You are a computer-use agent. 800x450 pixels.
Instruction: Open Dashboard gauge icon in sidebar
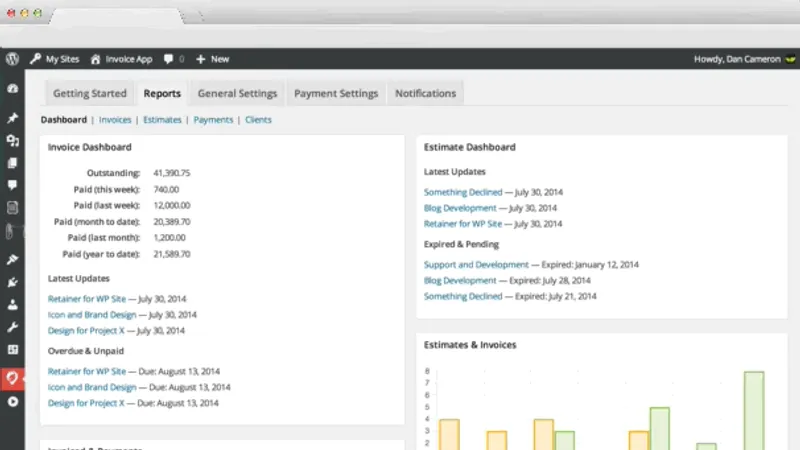point(12,89)
